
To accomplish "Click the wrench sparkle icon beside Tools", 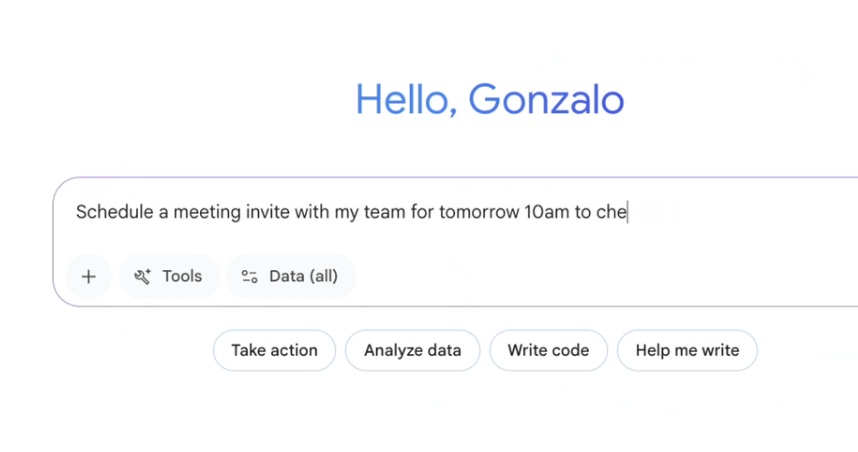I will [142, 276].
